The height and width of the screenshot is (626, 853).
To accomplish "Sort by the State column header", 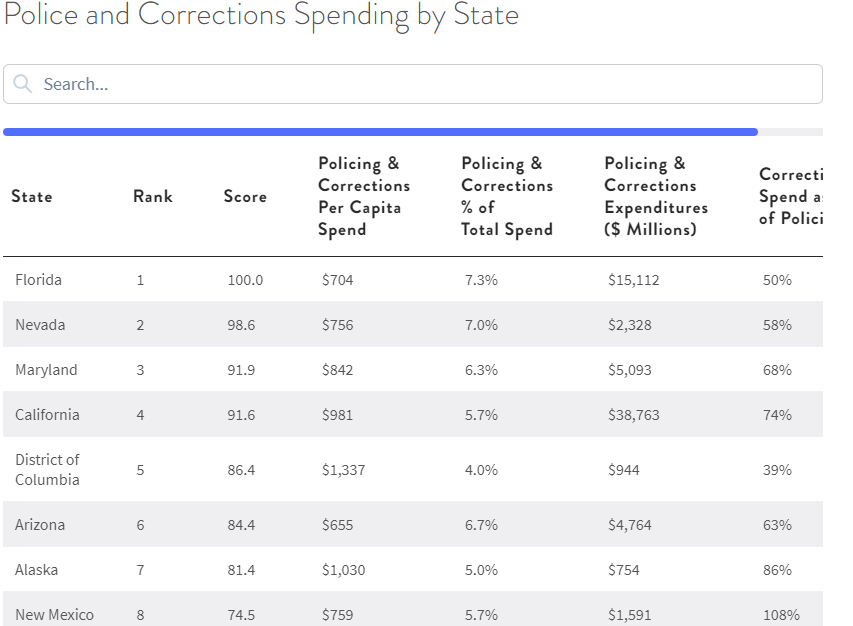I will point(32,197).
